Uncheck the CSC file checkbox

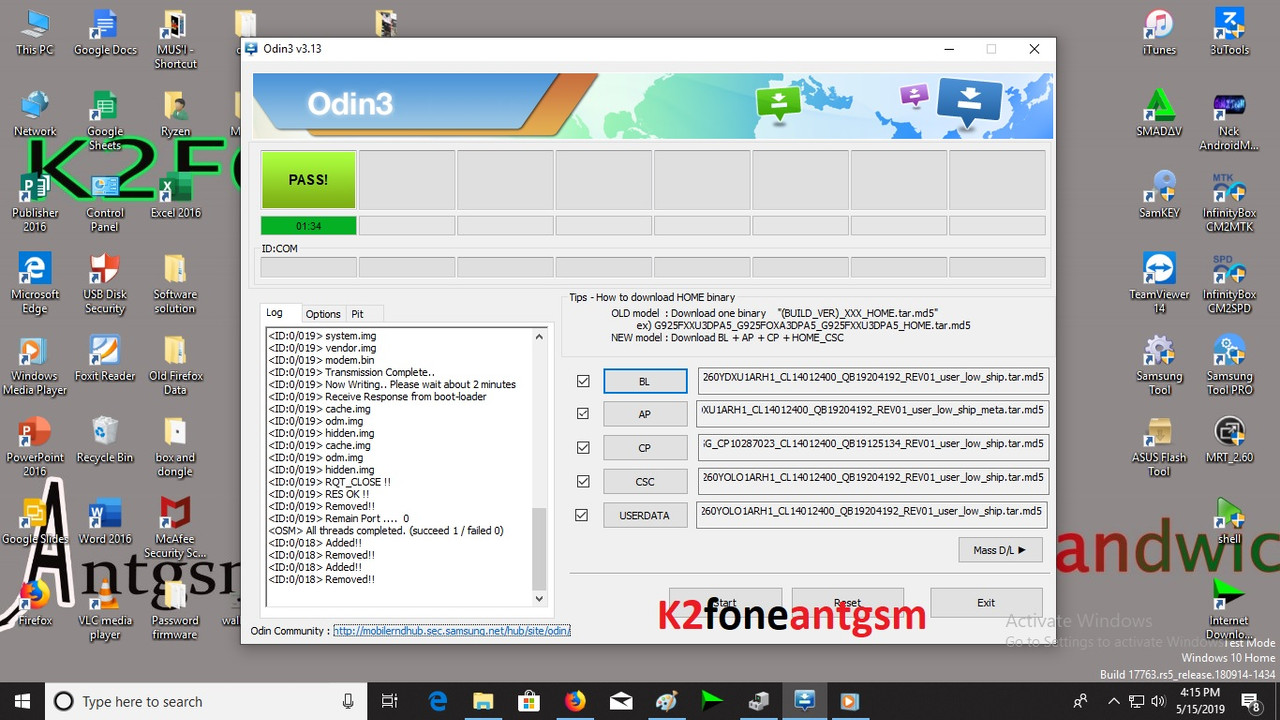click(583, 481)
